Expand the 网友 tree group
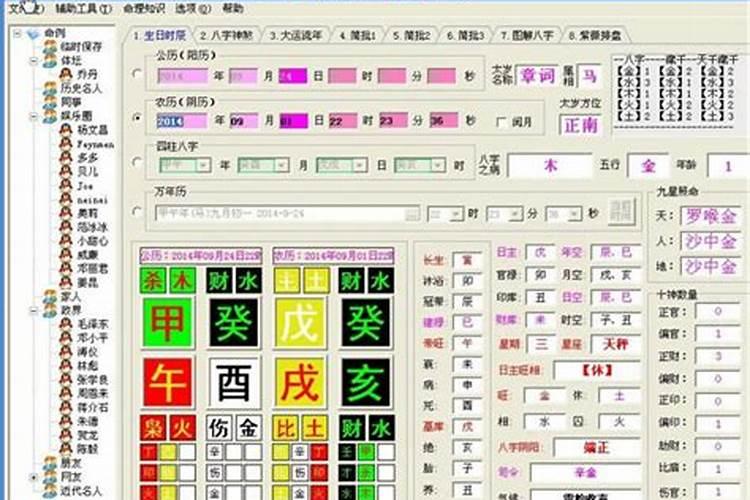The image size is (750, 500). tap(34, 477)
